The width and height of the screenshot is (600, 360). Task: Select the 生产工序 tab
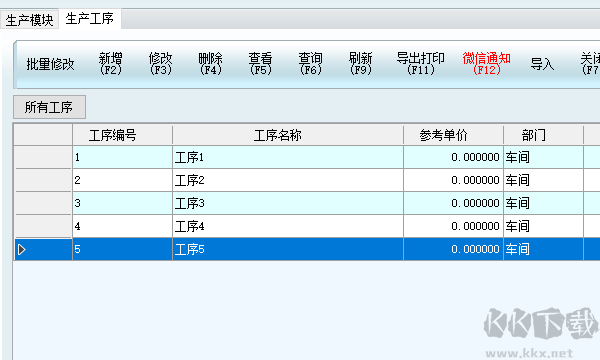coord(90,18)
